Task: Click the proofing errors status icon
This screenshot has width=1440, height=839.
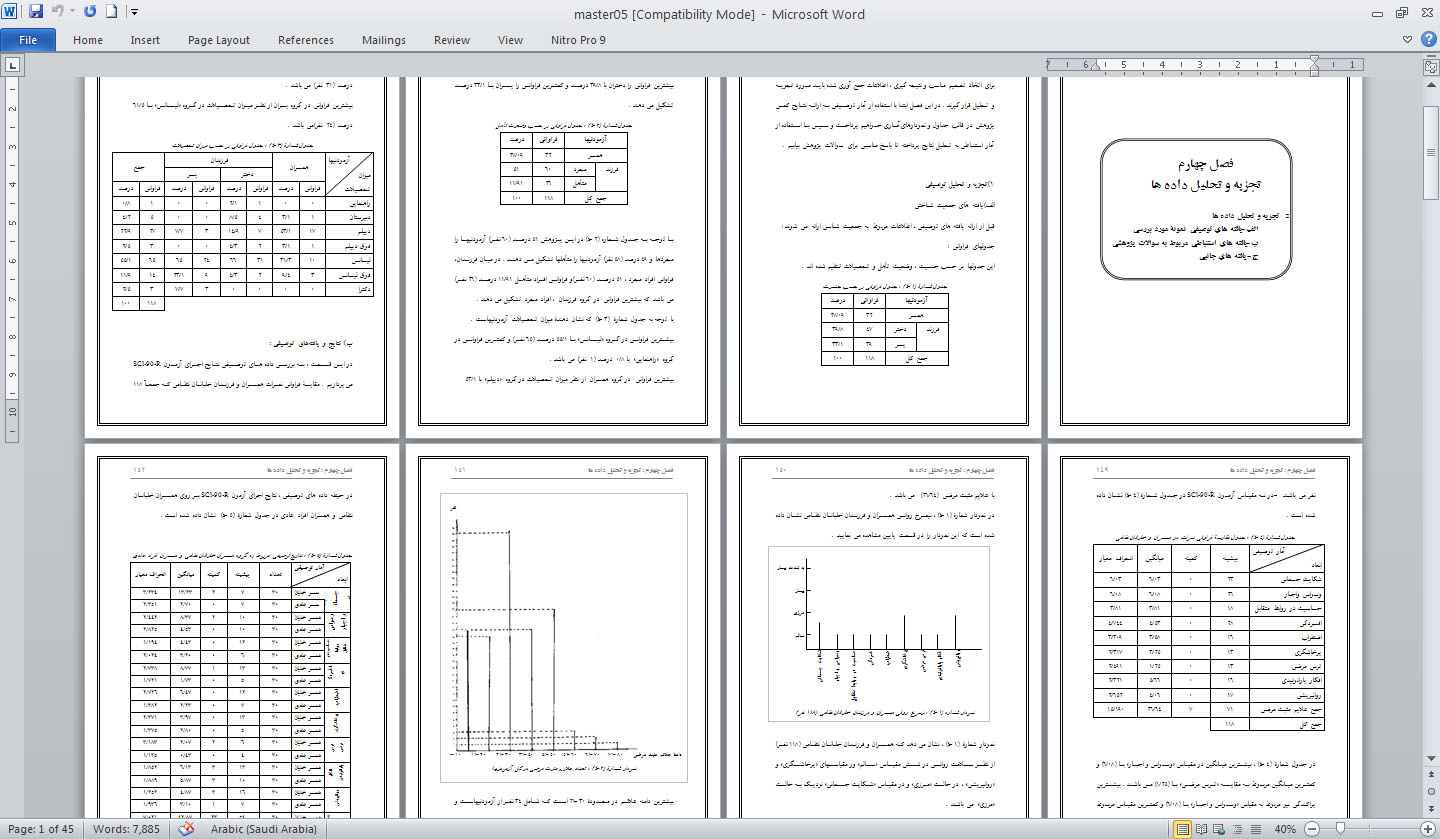Action: tap(186, 829)
